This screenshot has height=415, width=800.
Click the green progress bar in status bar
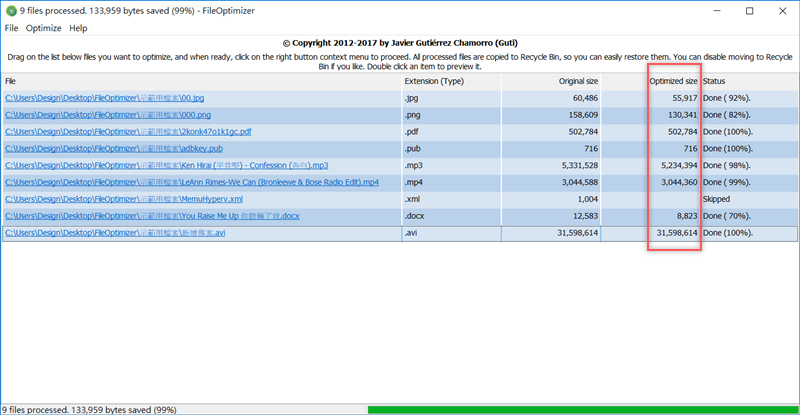pyautogui.click(x=580, y=409)
